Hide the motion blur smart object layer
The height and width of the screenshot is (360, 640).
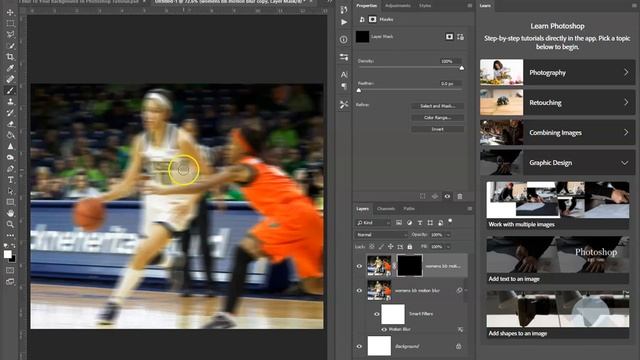point(359,291)
